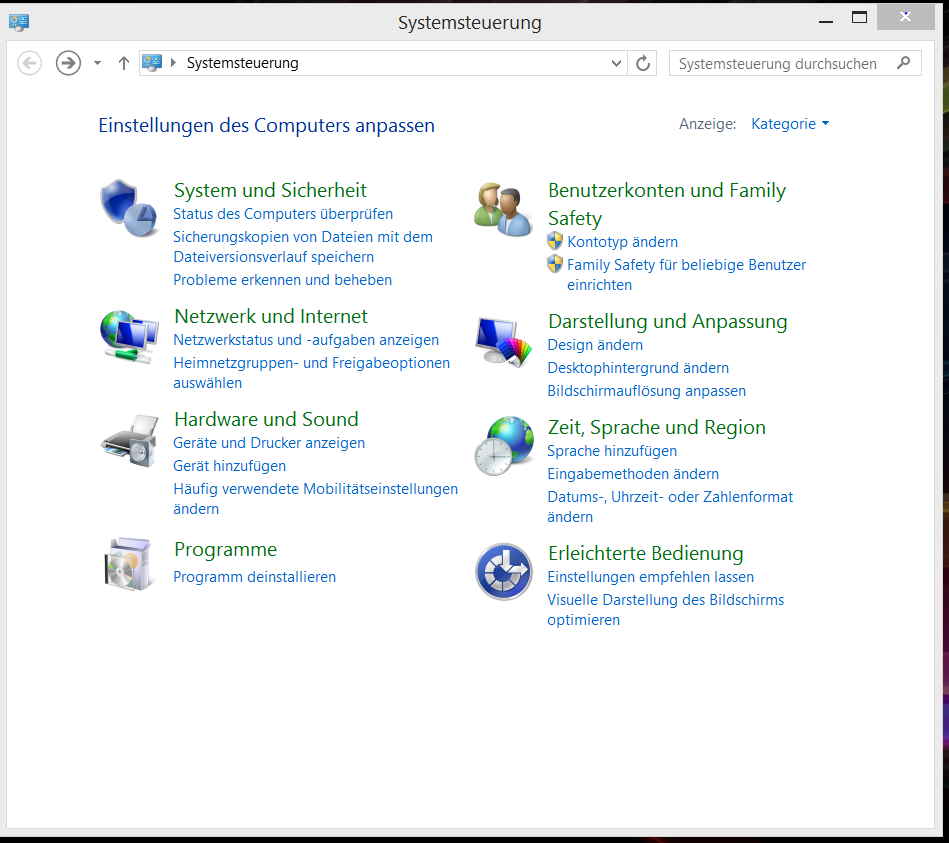Screen dimensions: 949x843
Task: Expand the address bar history dropdown
Action: click(x=616, y=63)
